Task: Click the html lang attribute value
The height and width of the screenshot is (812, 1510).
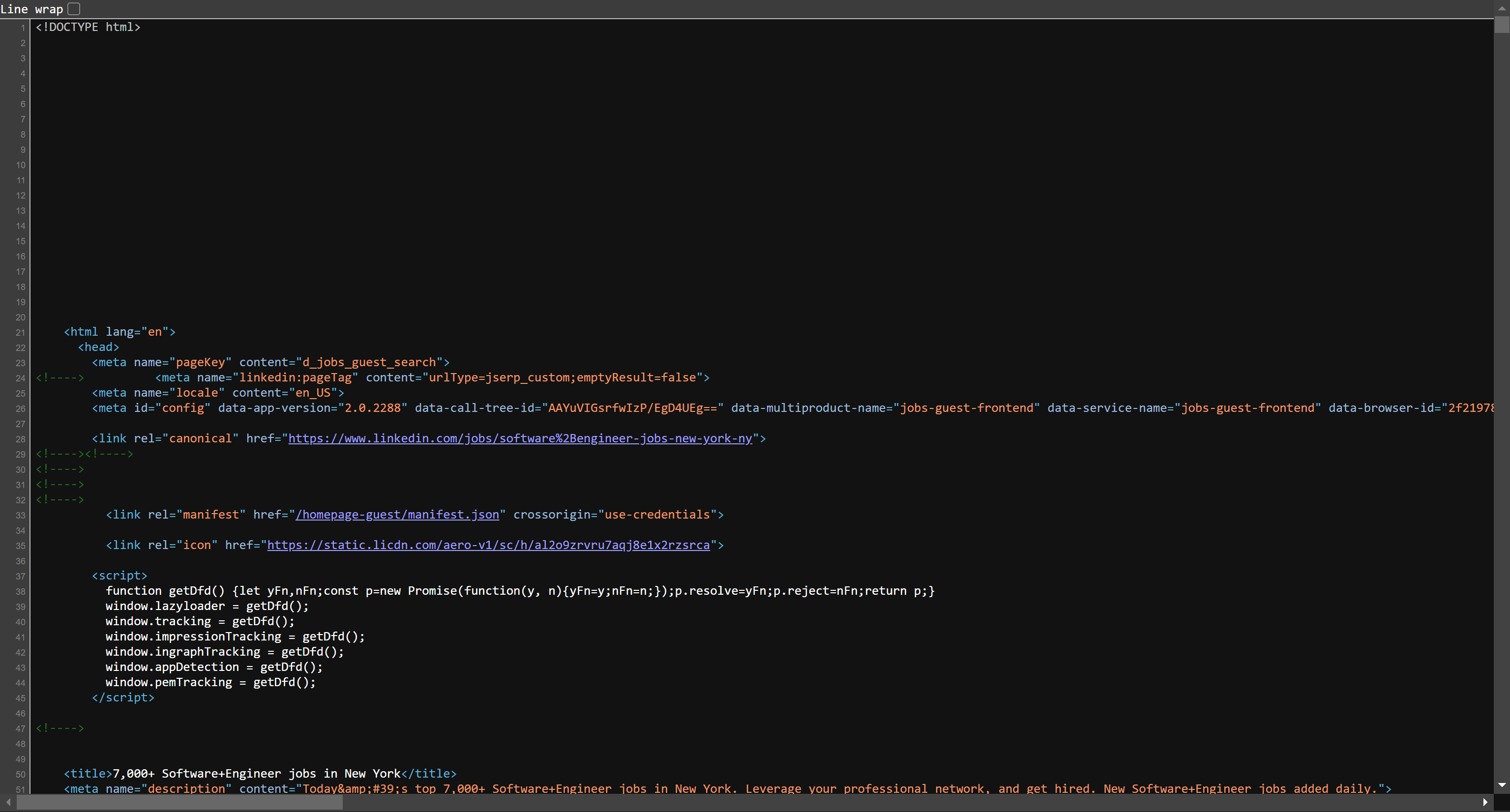Action: click(x=155, y=332)
